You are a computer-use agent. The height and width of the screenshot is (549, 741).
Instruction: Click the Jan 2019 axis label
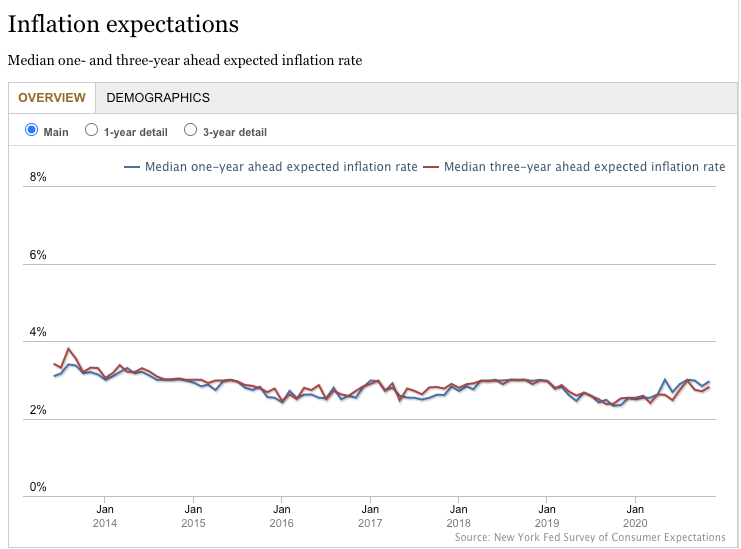click(546, 515)
